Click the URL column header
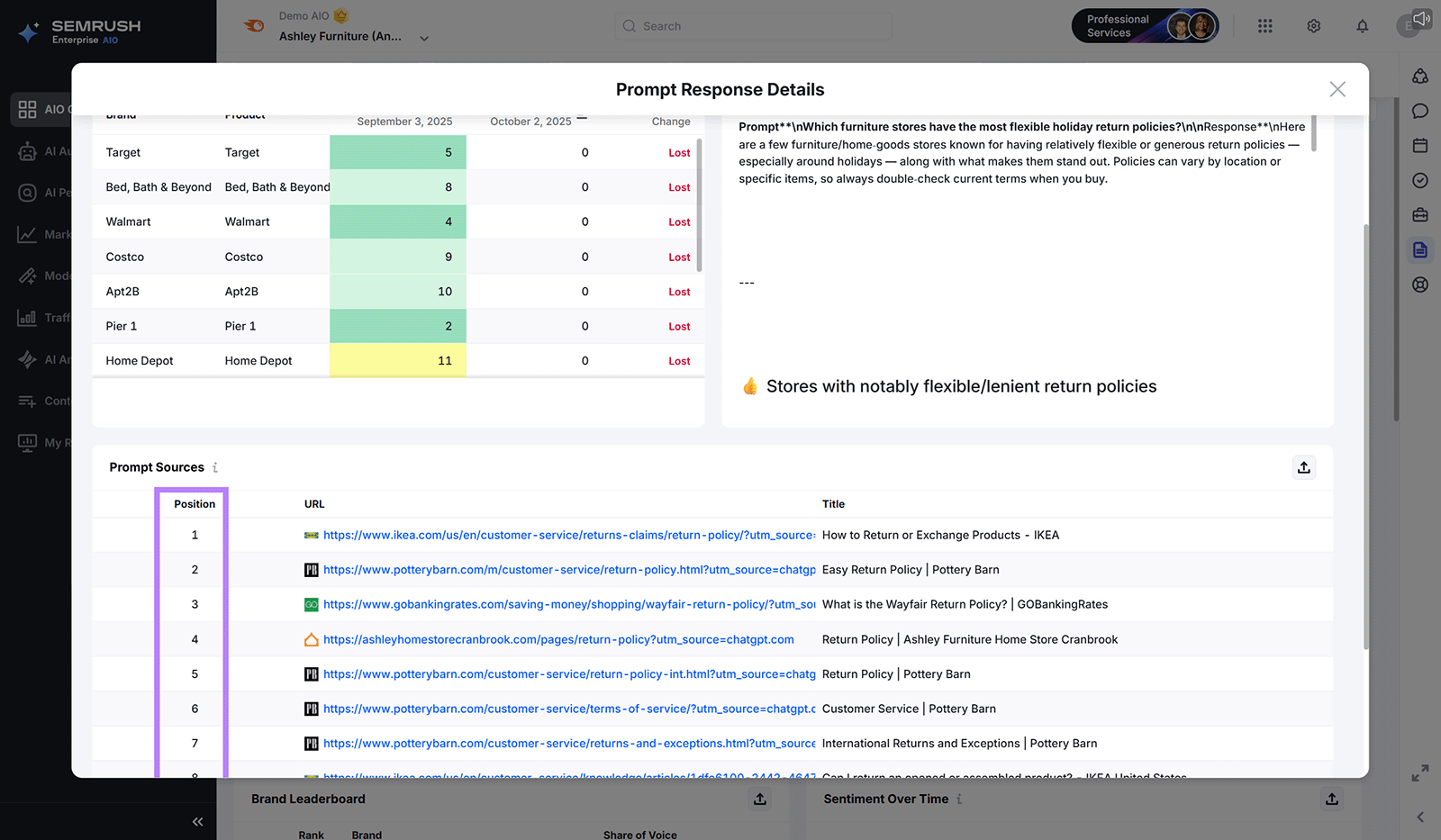 [x=314, y=504]
